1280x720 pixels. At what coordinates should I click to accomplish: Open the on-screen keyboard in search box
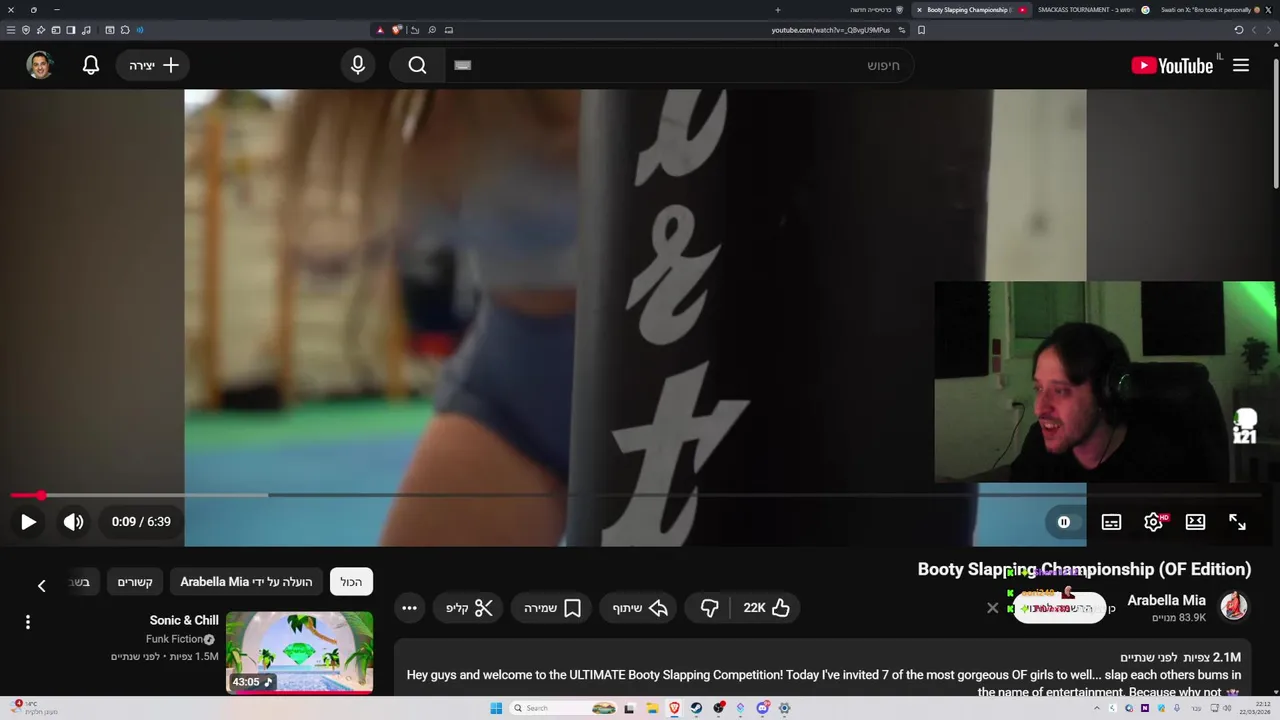tap(462, 65)
